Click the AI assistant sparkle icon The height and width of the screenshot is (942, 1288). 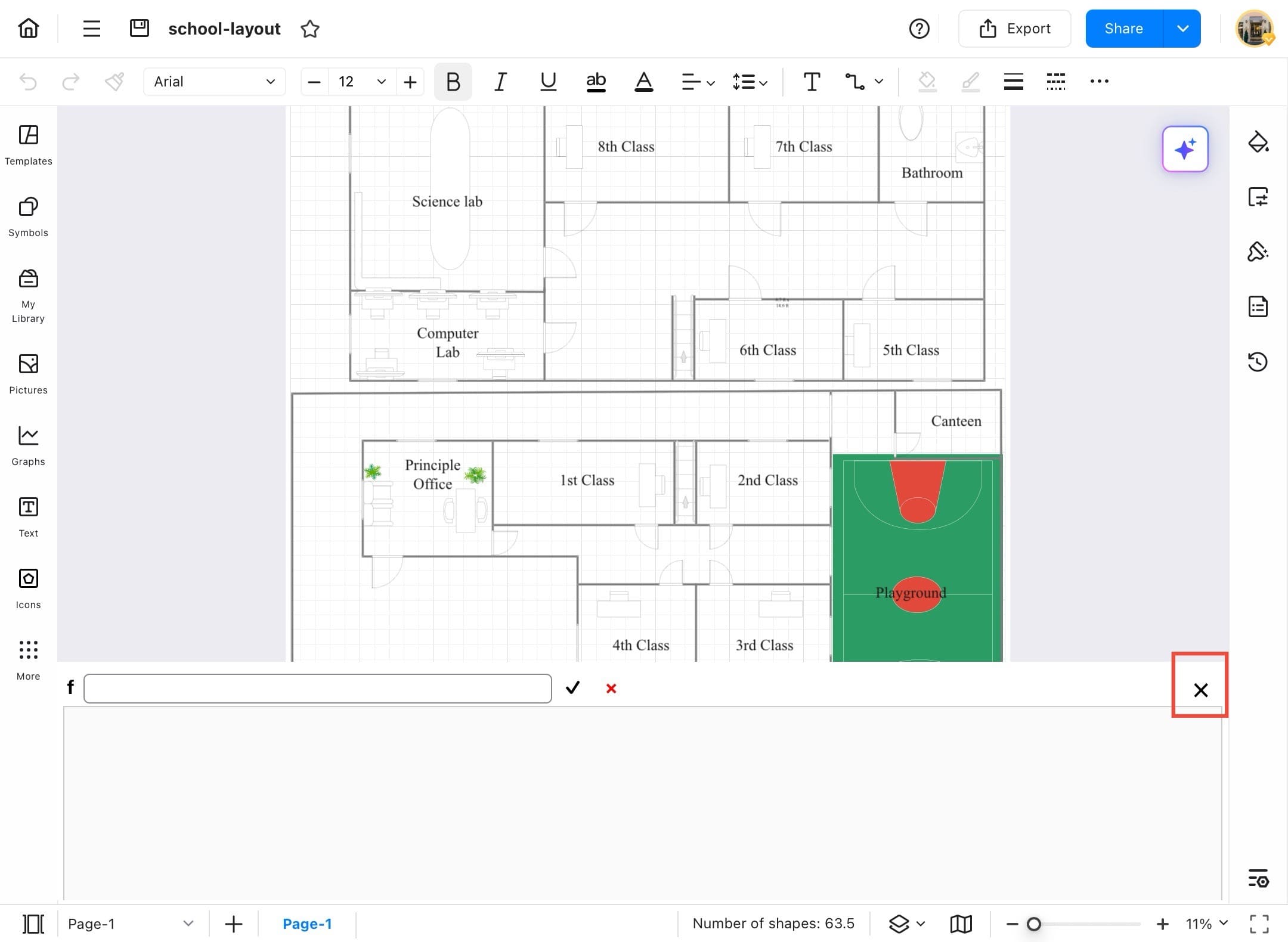click(1185, 149)
